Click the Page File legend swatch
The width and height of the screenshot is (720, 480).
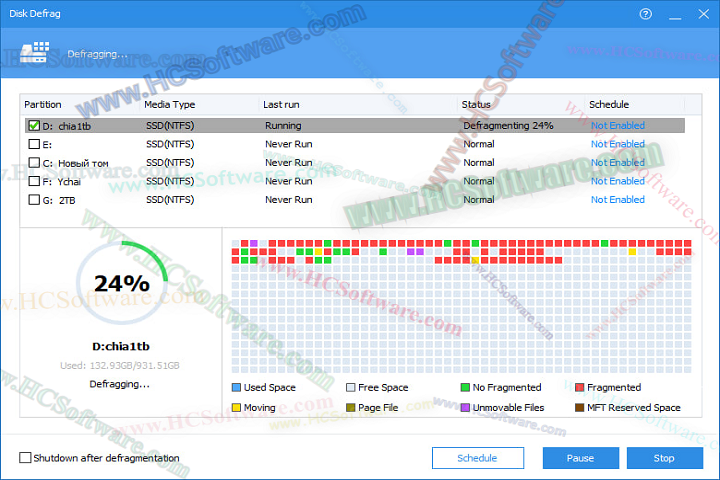tap(350, 407)
